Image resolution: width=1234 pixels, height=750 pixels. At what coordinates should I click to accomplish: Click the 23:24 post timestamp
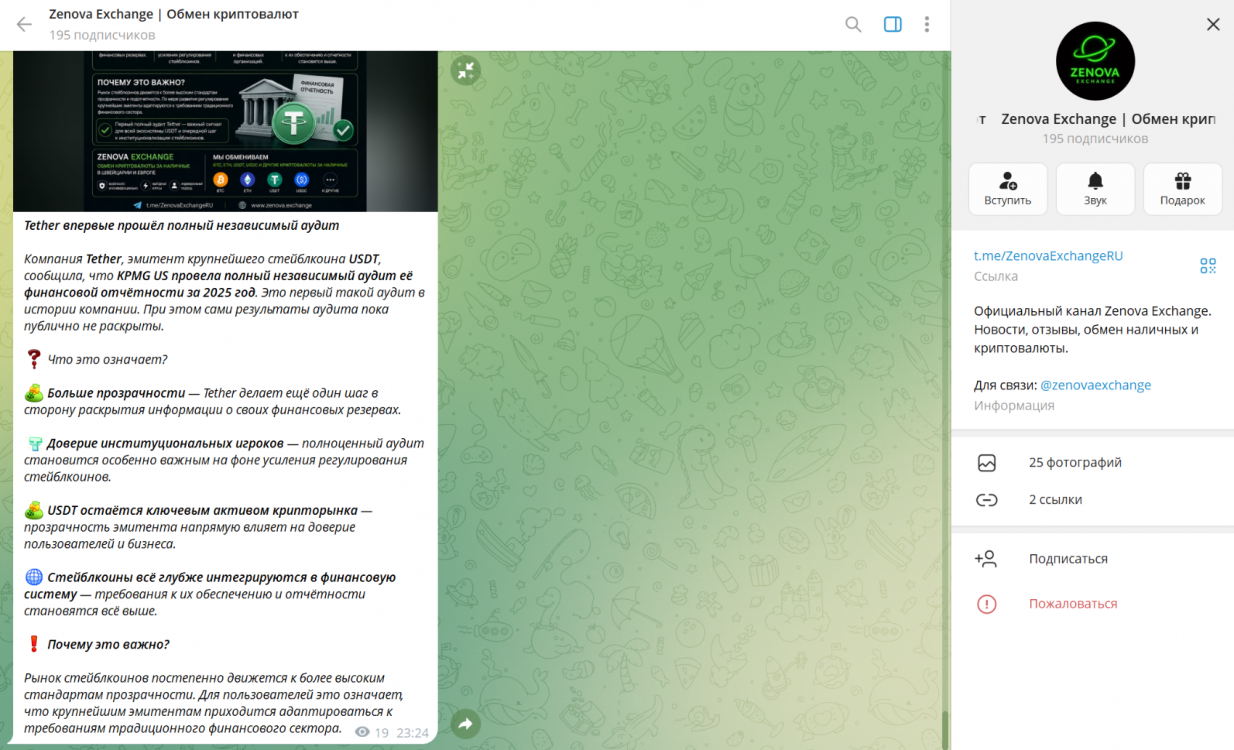414,733
